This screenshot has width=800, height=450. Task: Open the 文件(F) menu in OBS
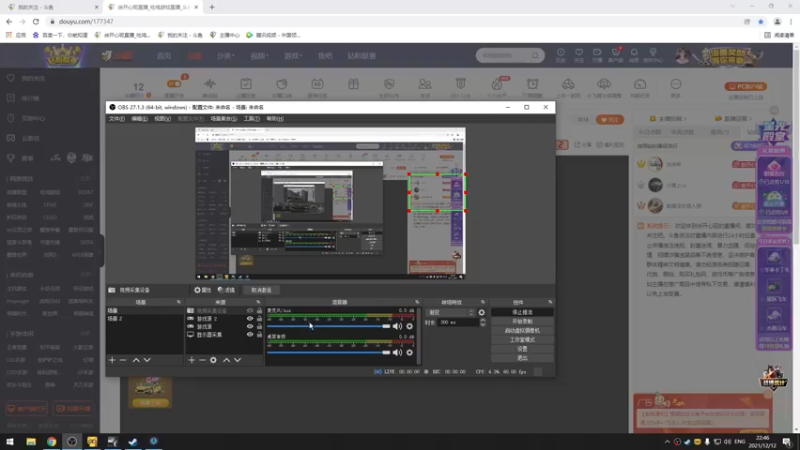pos(117,119)
